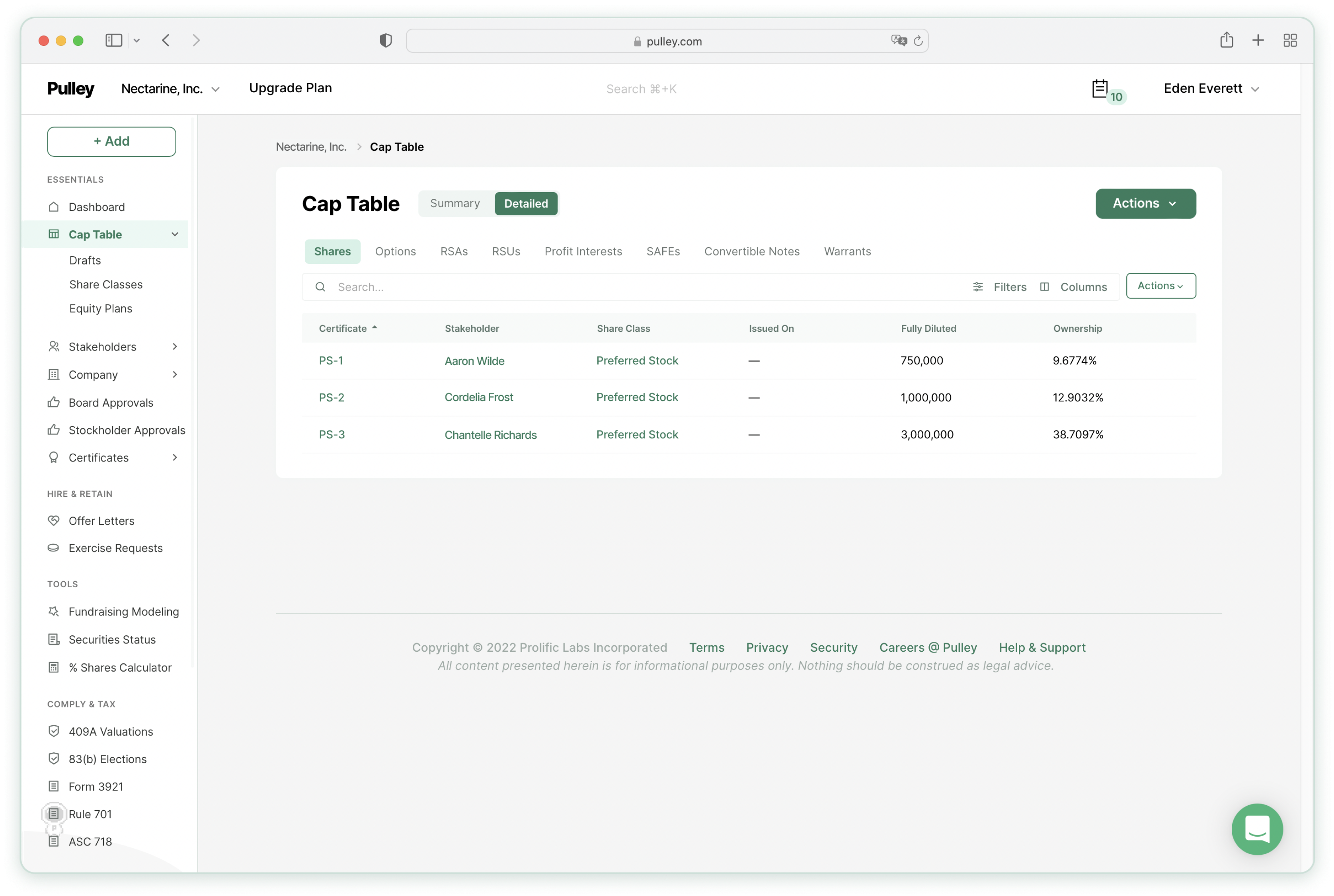The width and height of the screenshot is (1334, 896).
Task: Click the Fundraising Modeling icon
Action: (x=54, y=612)
